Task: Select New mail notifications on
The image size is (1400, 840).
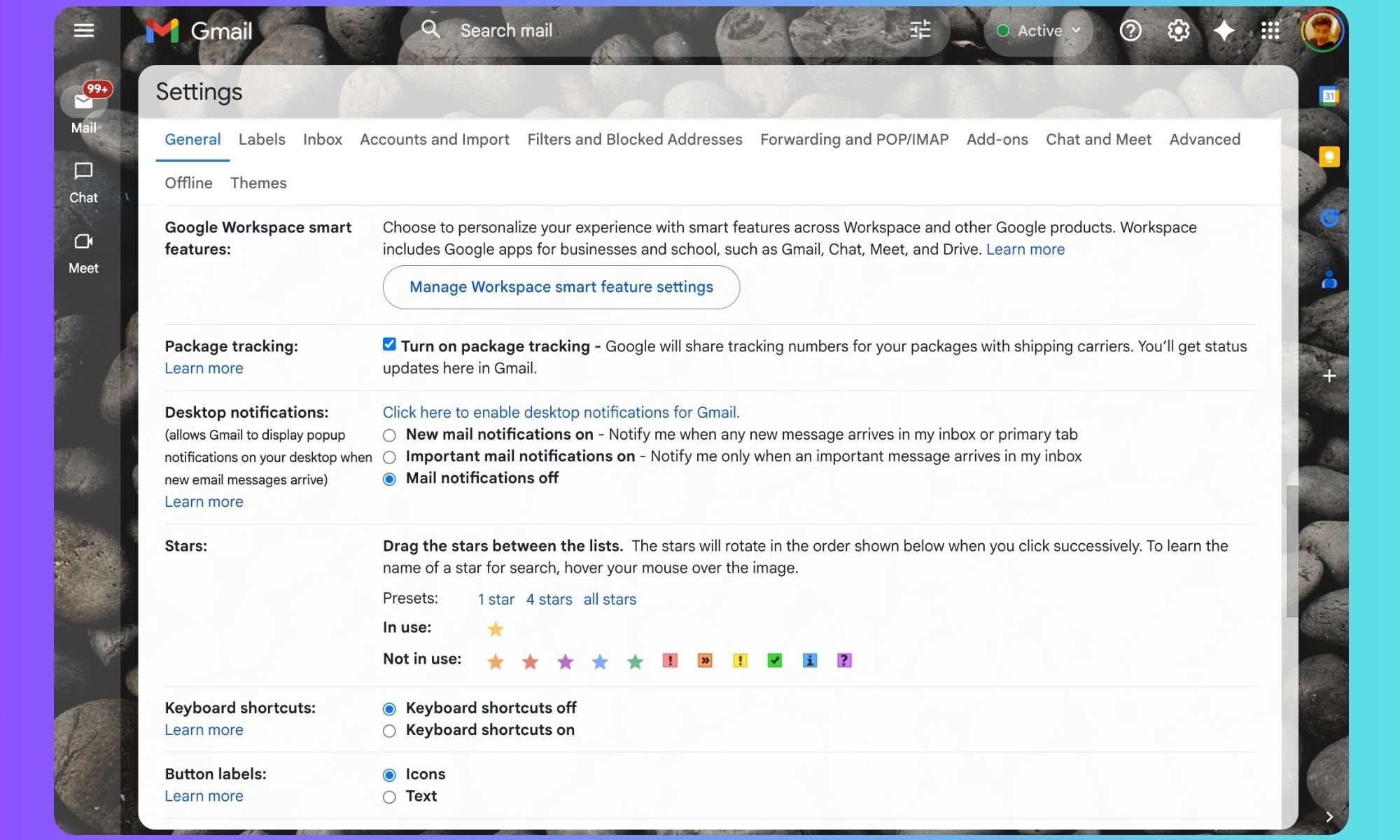Action: click(389, 435)
